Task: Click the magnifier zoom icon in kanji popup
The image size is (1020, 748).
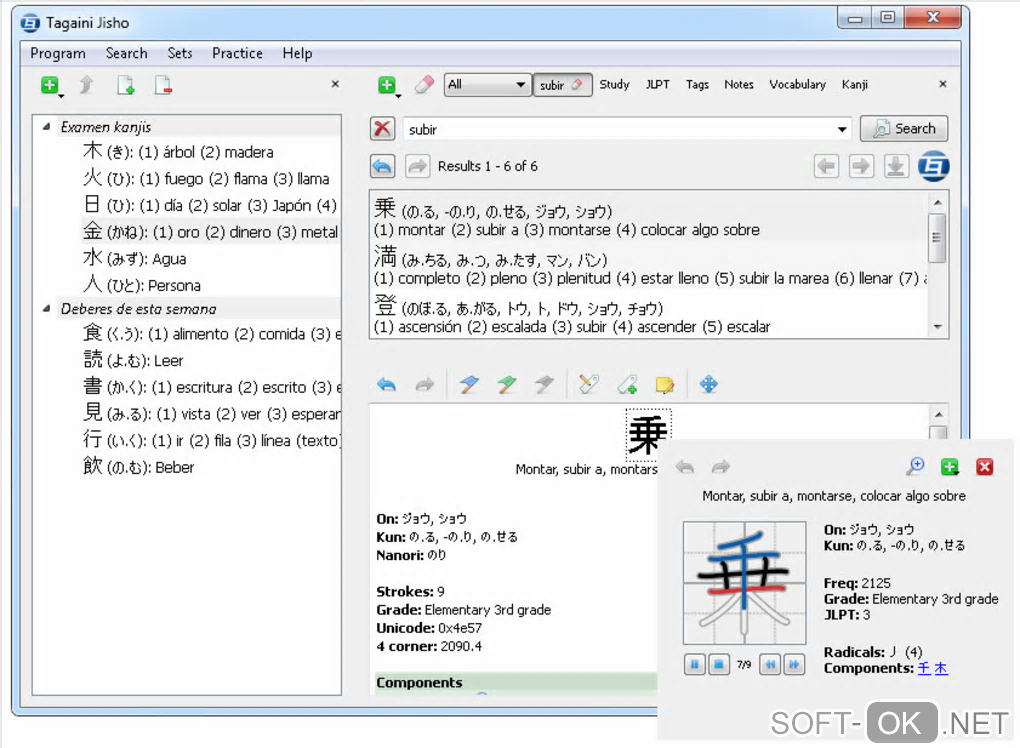Action: click(915, 466)
